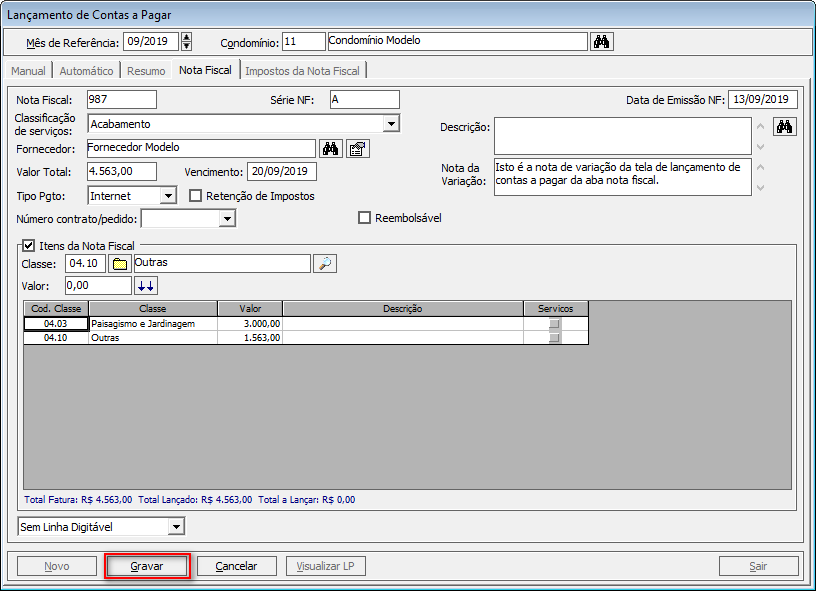Screen dimensions: 816x591
Task: Switch to the Manual tab
Action: click(28, 71)
